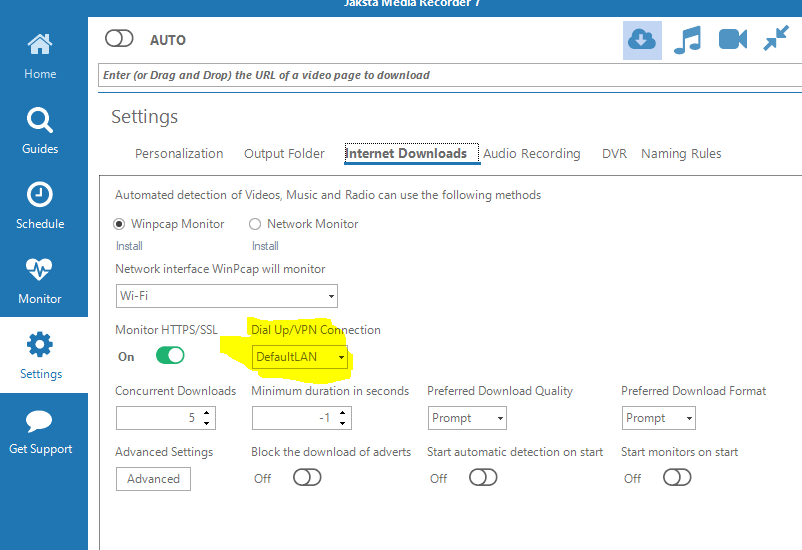The image size is (802, 550).
Task: Switch to the Audio Recording tab
Action: pyautogui.click(x=532, y=153)
